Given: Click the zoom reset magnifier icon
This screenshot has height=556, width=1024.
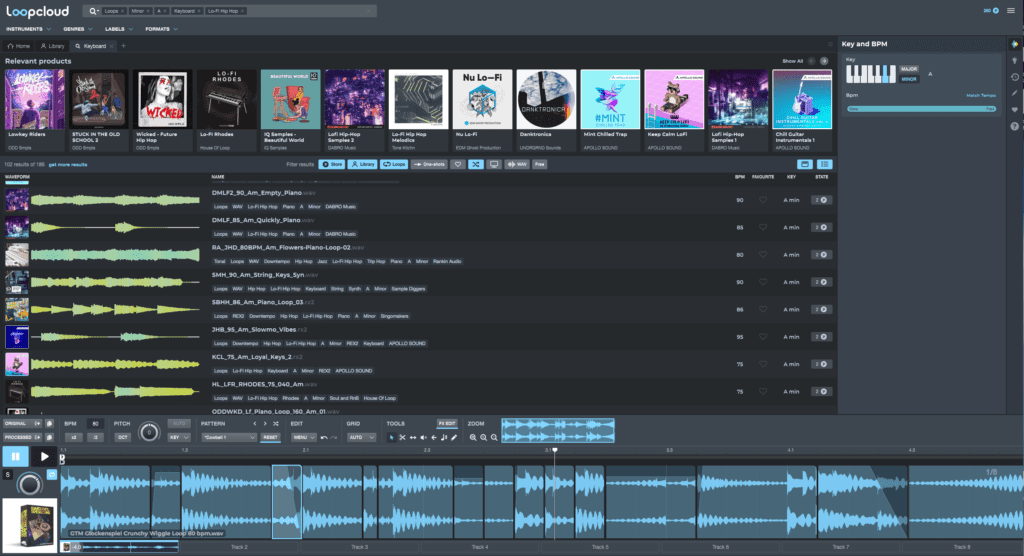Looking at the screenshot, I should click(494, 438).
